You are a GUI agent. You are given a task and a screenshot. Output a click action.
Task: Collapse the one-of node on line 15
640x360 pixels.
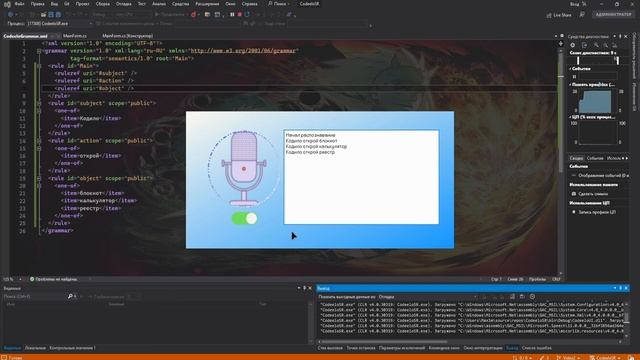click(39, 148)
